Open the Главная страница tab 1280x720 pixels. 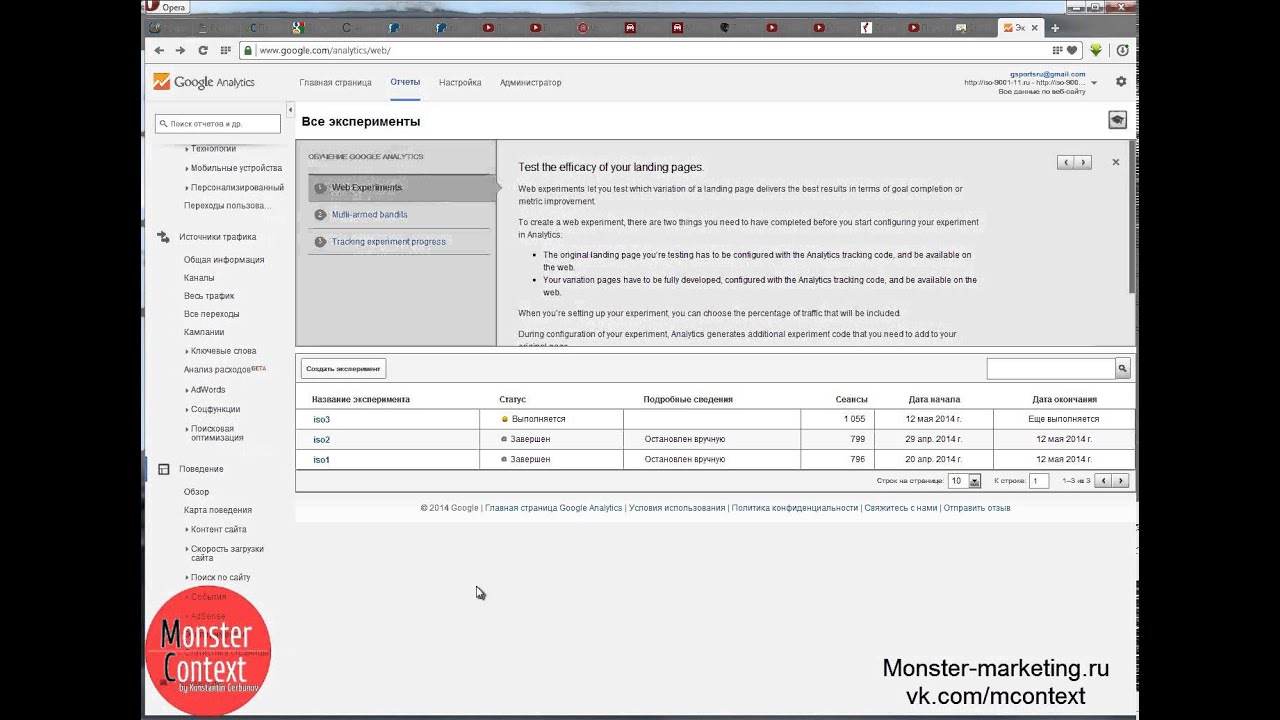335,83
